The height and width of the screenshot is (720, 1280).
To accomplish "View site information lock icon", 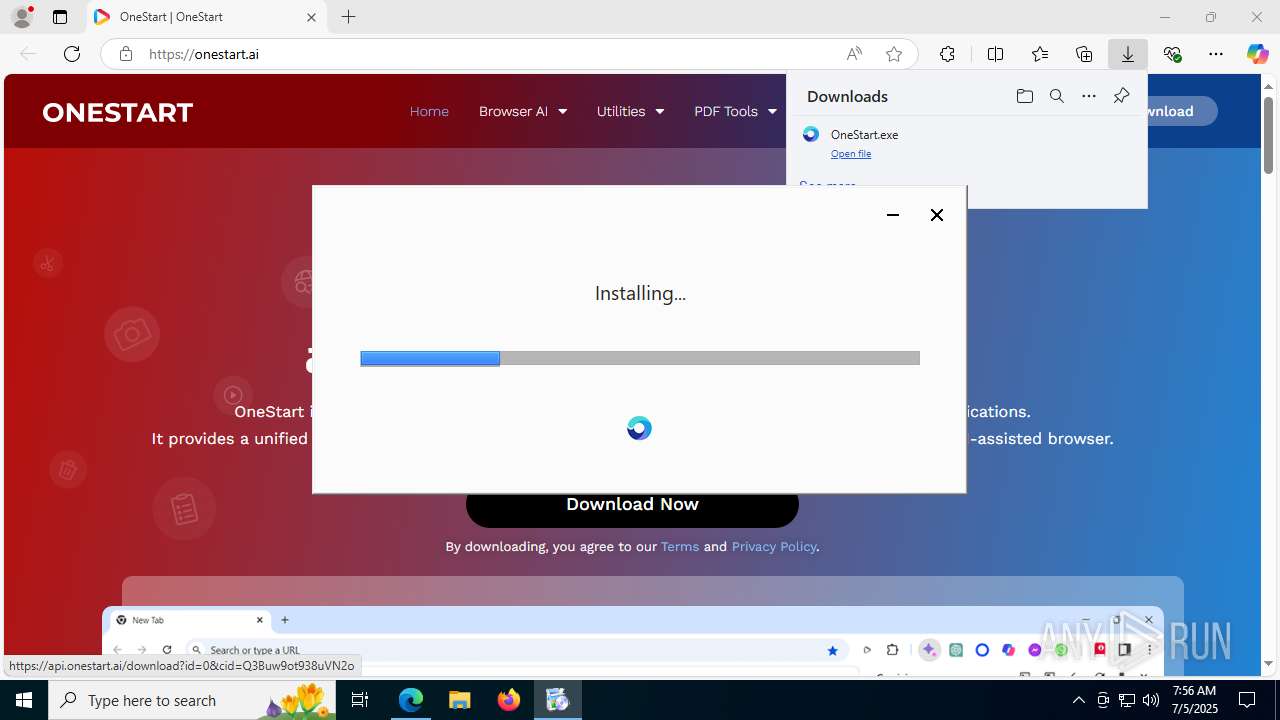I will [126, 54].
